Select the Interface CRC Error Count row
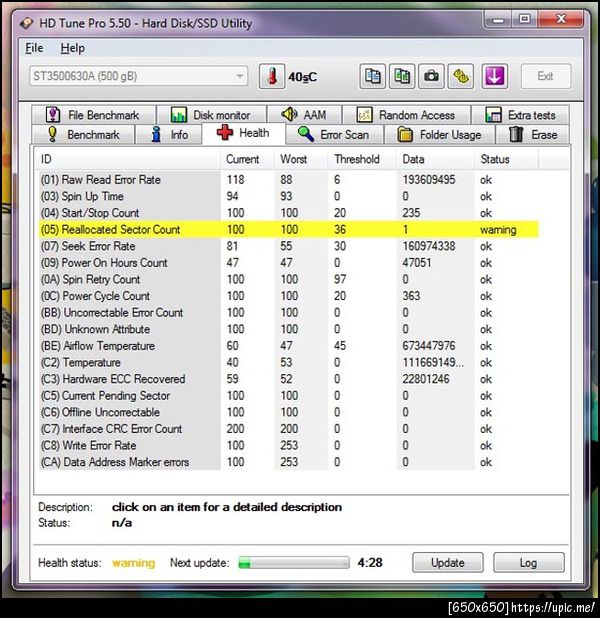 tap(289, 429)
